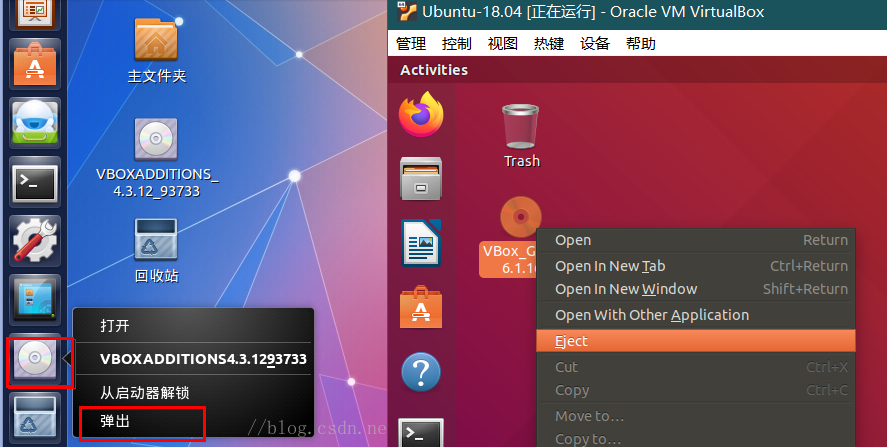Open the blue robot app launcher icon
The image size is (887, 447).
click(35, 123)
